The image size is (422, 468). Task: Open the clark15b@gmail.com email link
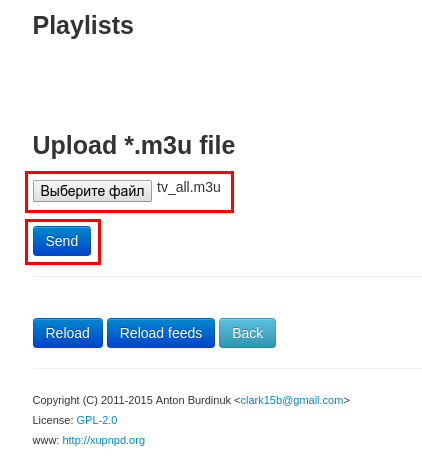[292, 400]
